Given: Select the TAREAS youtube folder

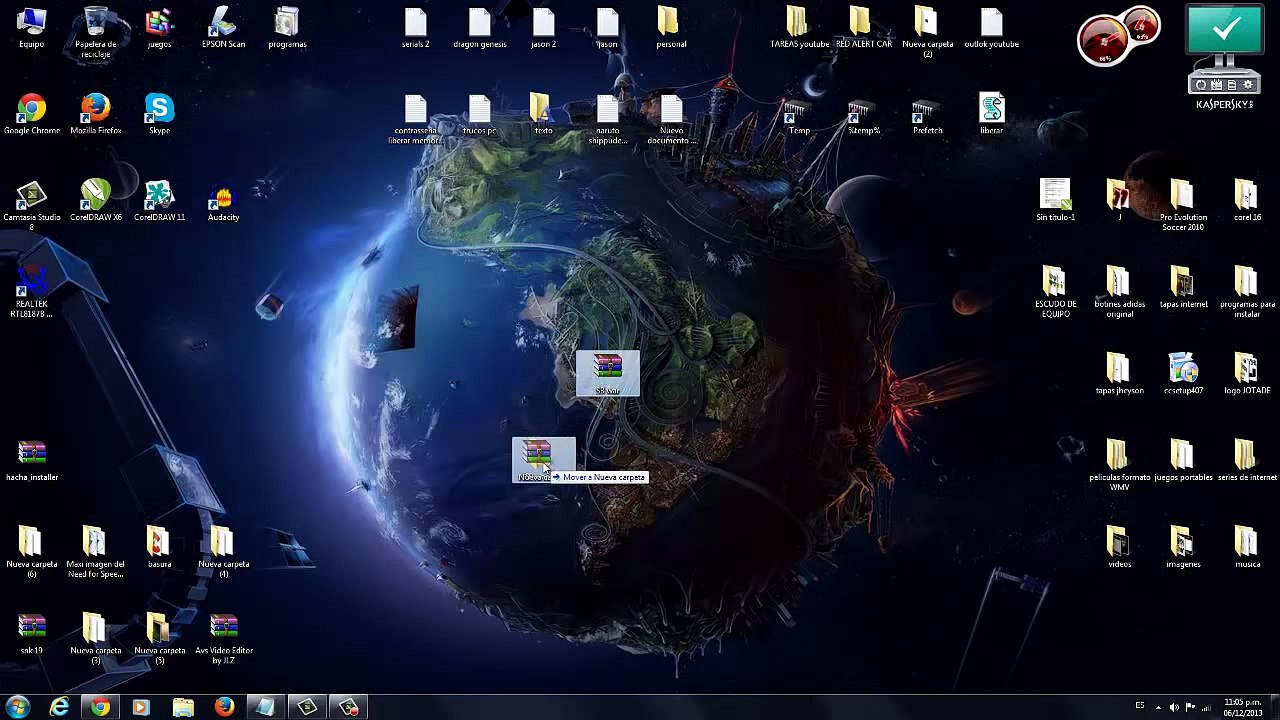Looking at the screenshot, I should pos(799,28).
